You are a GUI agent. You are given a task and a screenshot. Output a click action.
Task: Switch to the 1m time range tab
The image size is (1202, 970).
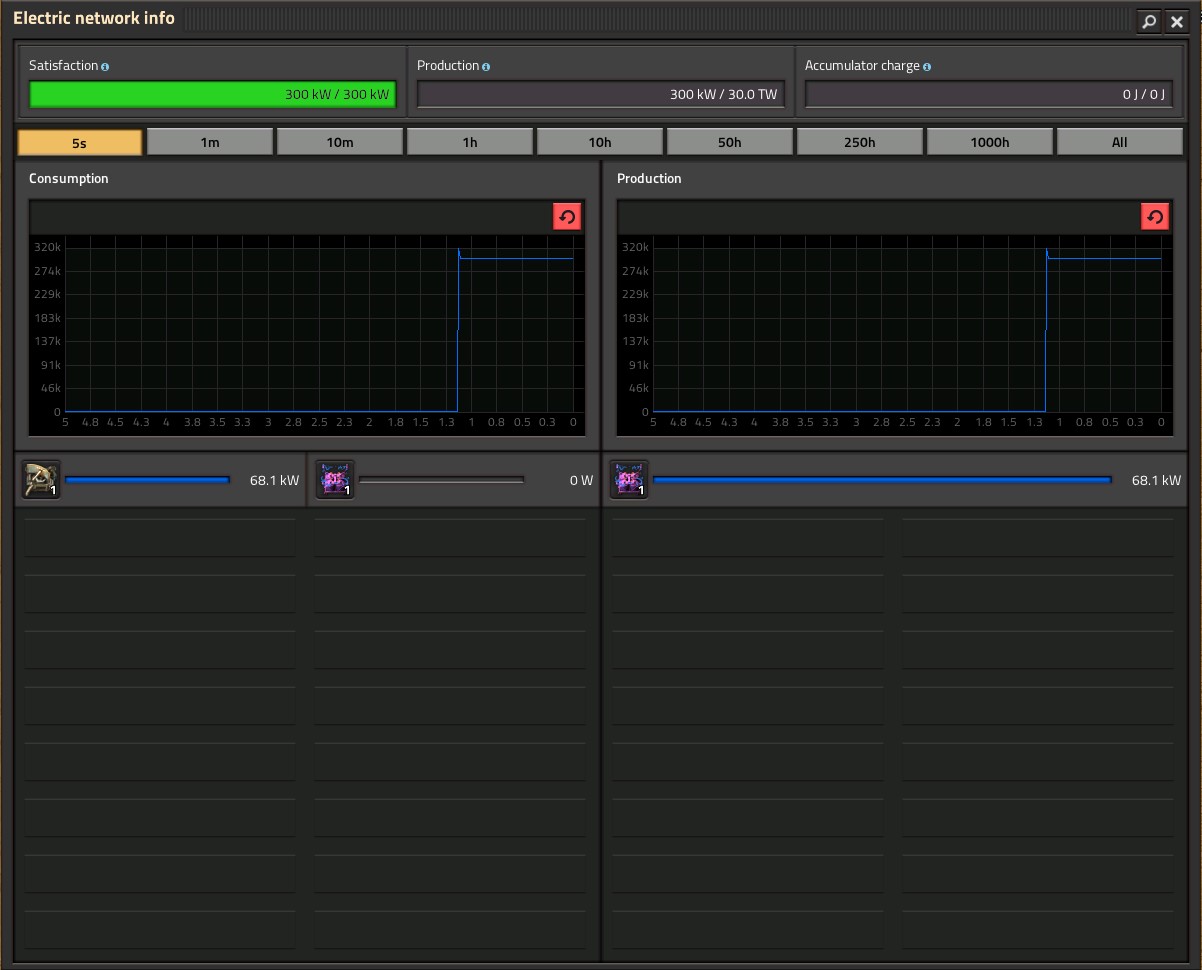210,142
